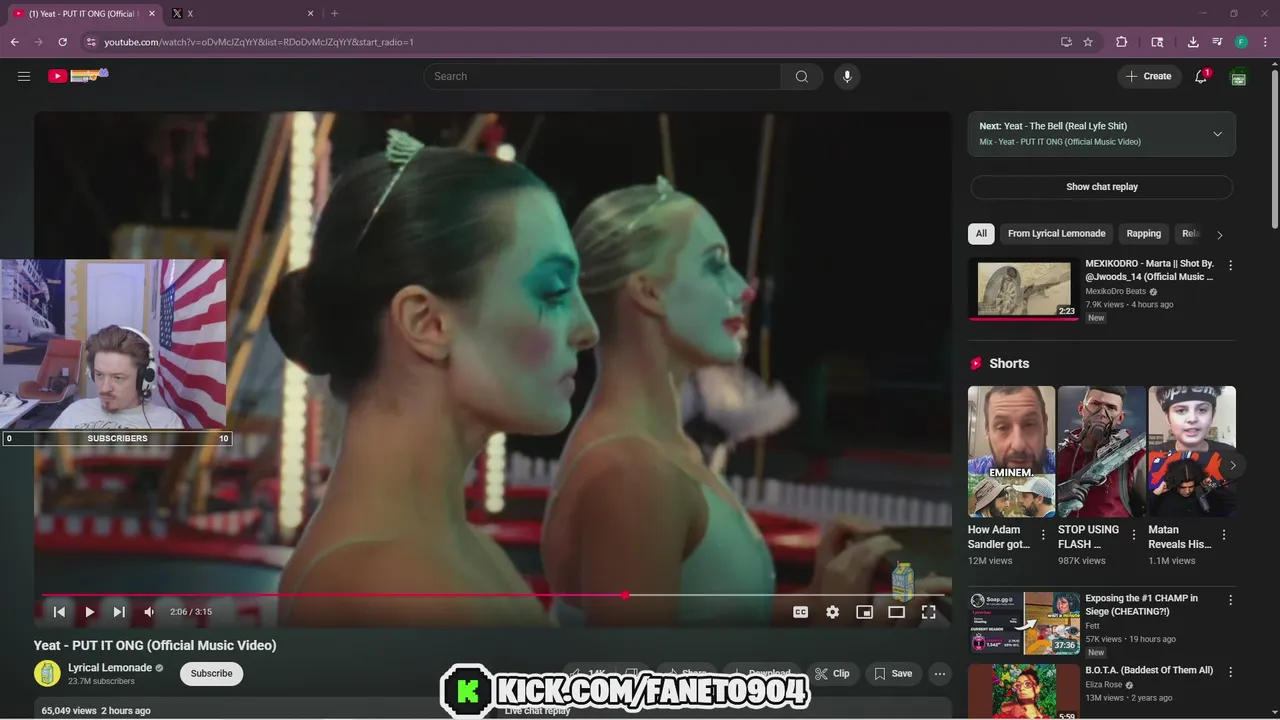The height and width of the screenshot is (720, 1280).
Task: Open the Lyrical Lemonade channel avatar
Action: 47,674
